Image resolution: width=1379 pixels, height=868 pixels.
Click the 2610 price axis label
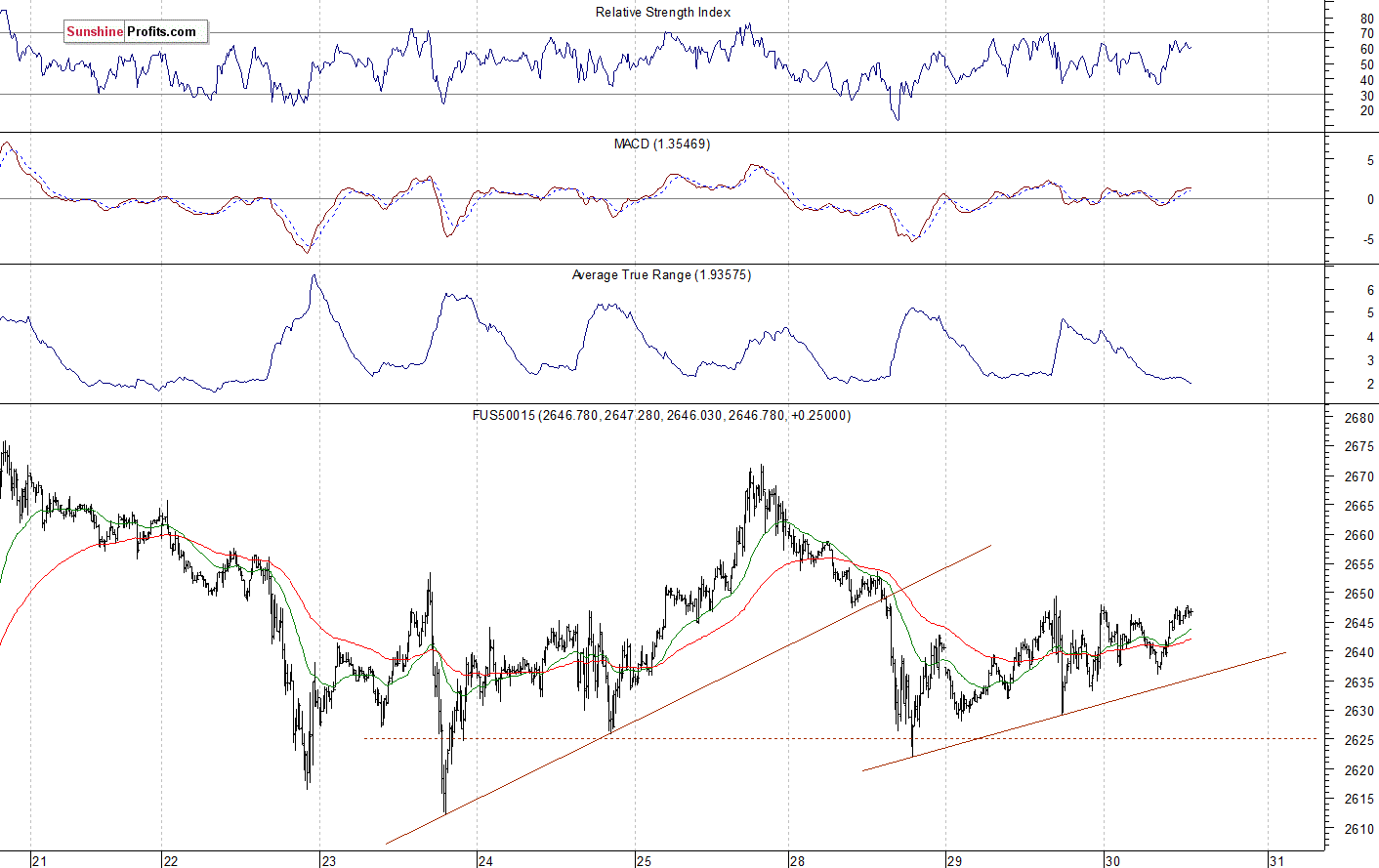point(1359,829)
